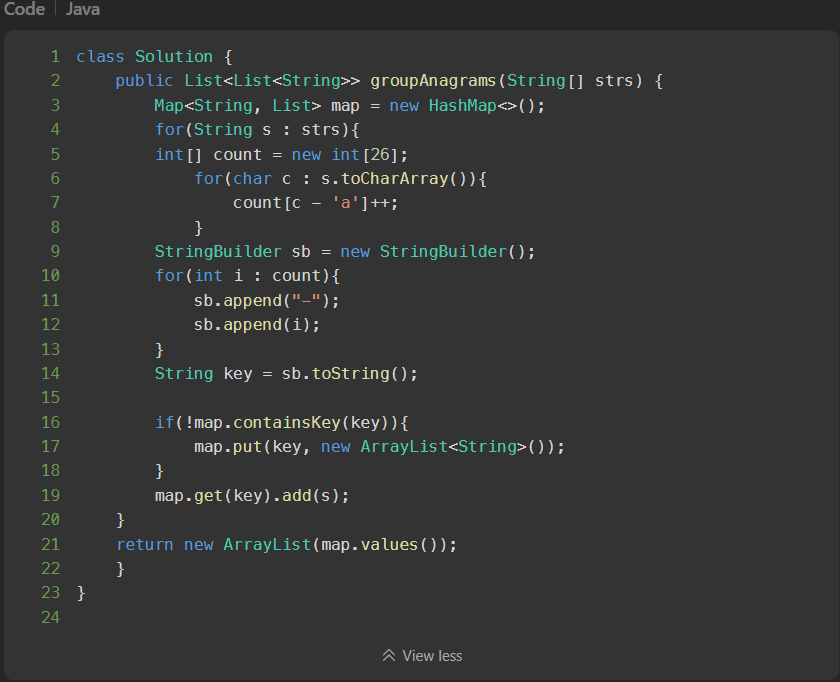Click 'Map<String, List> map' declaration on line 3

257,106
